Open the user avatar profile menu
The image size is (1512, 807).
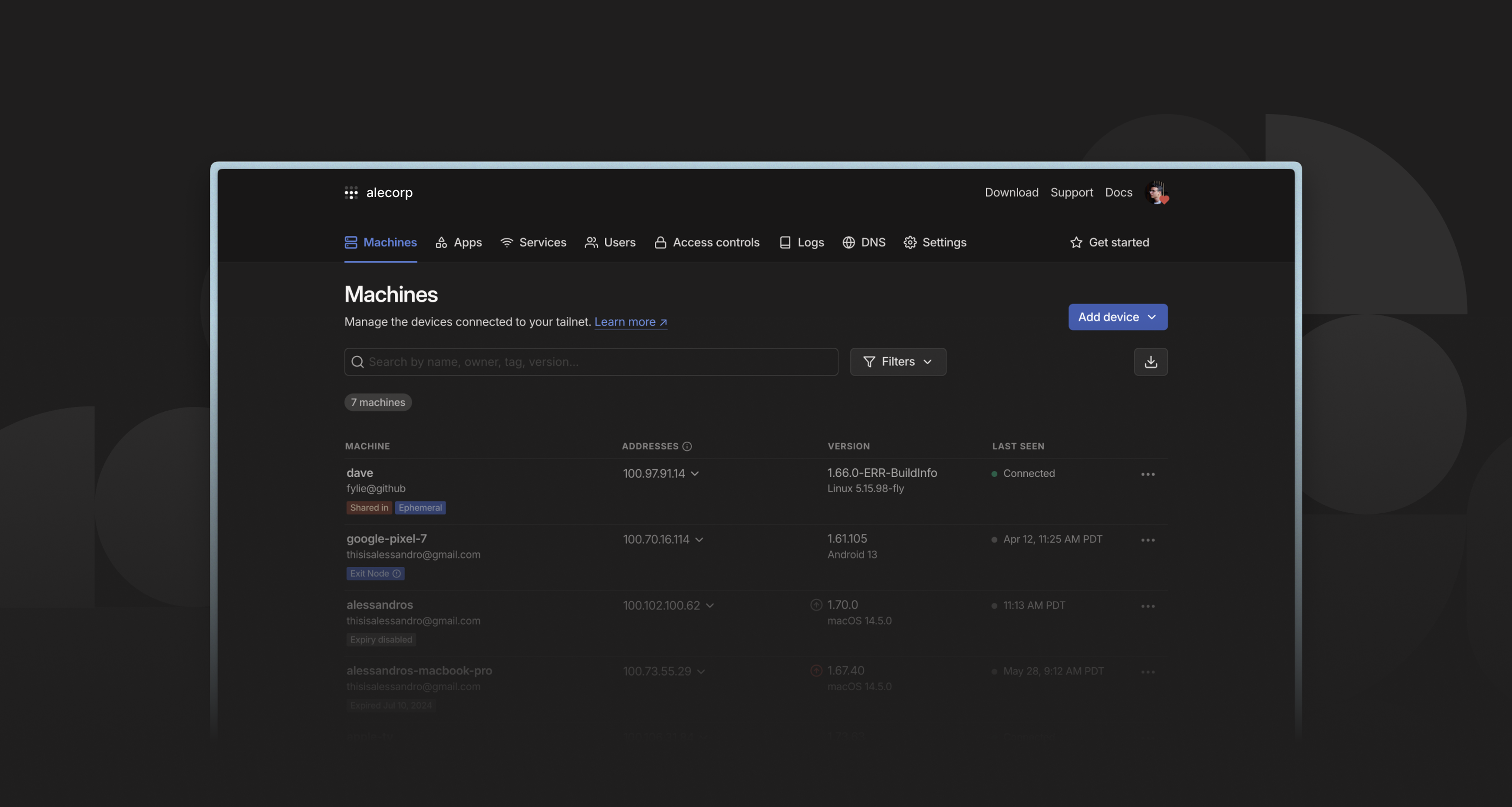1156,192
